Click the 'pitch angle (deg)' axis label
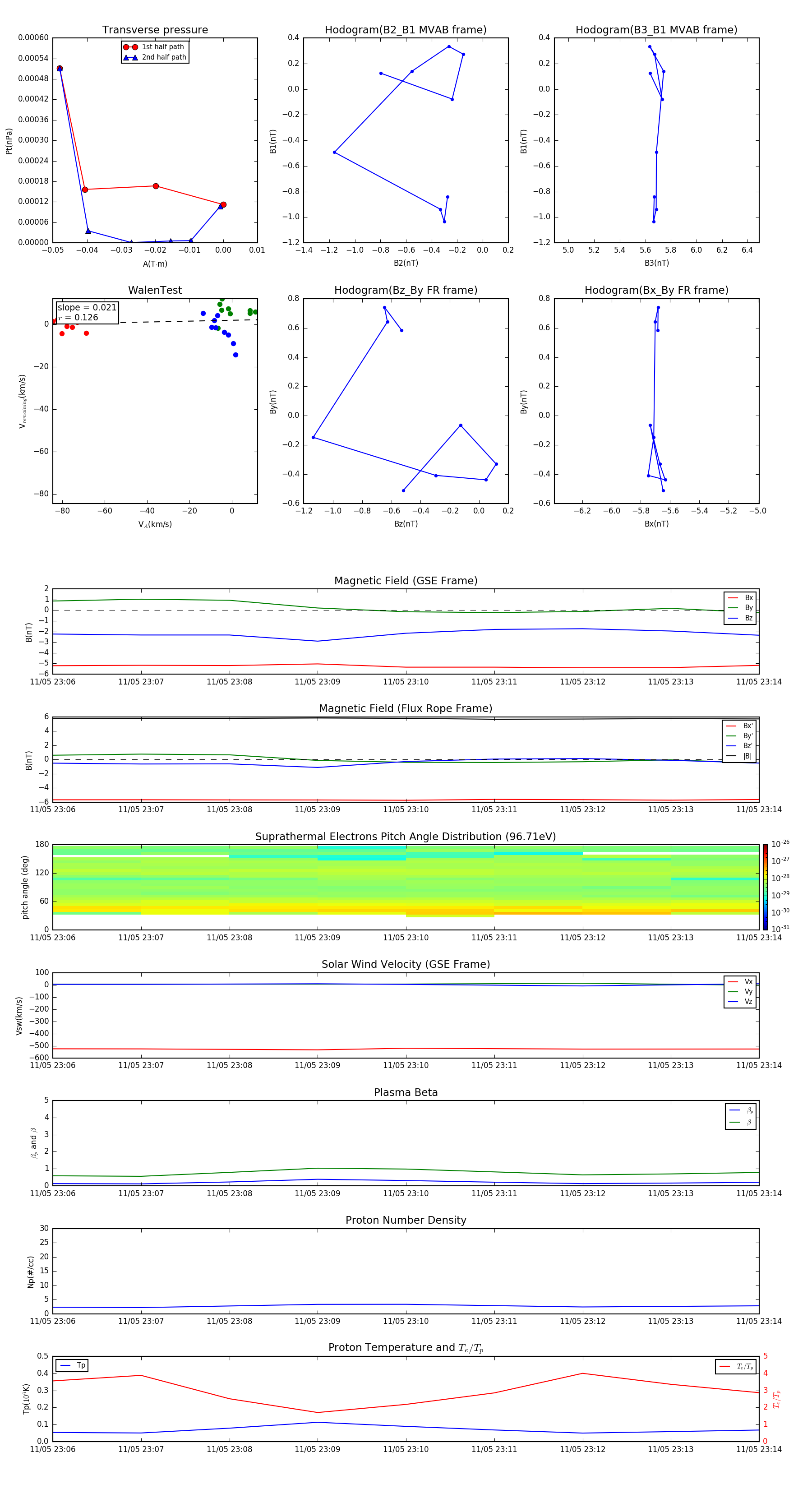The height and width of the screenshot is (1489, 812). (x=25, y=887)
